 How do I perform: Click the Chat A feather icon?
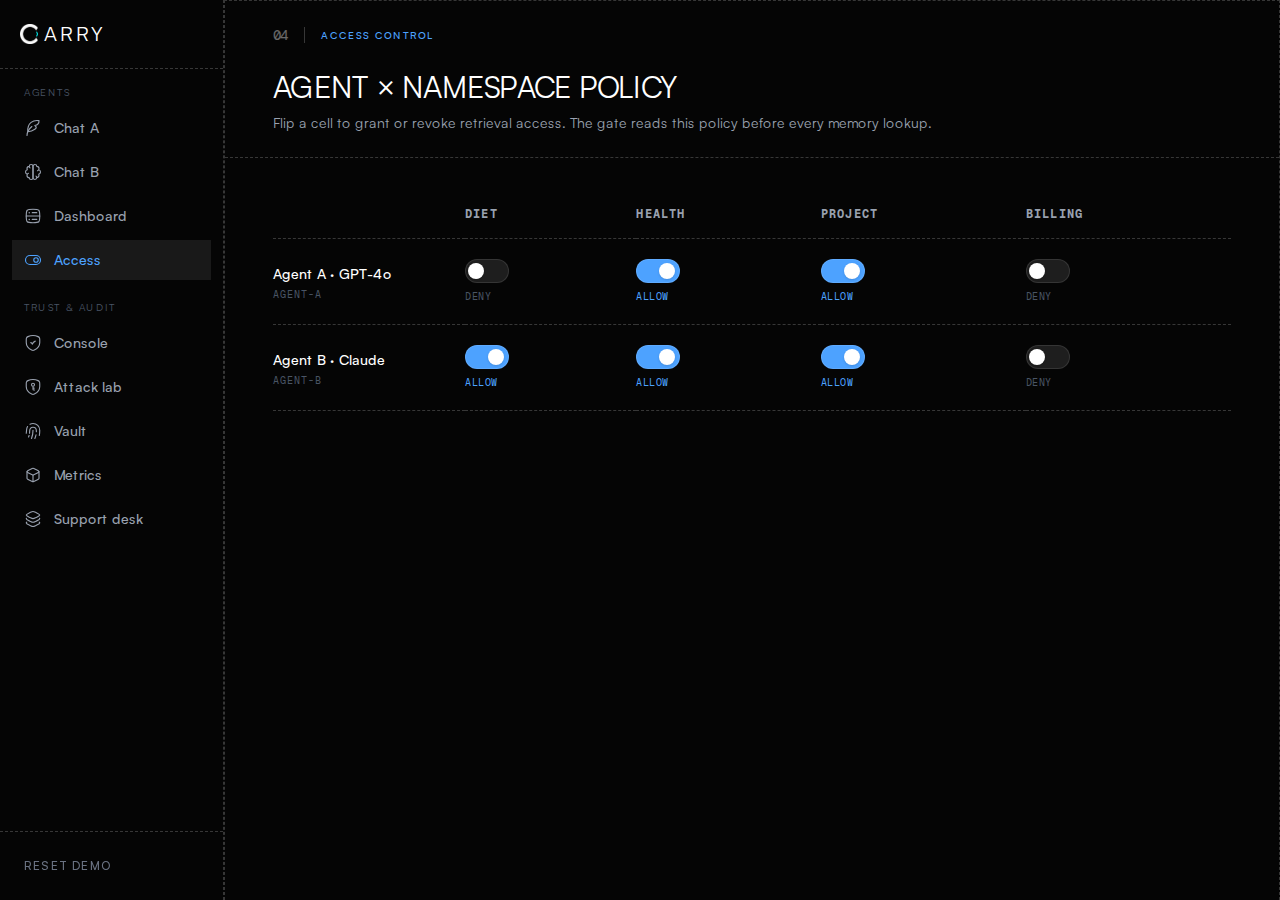[33, 128]
